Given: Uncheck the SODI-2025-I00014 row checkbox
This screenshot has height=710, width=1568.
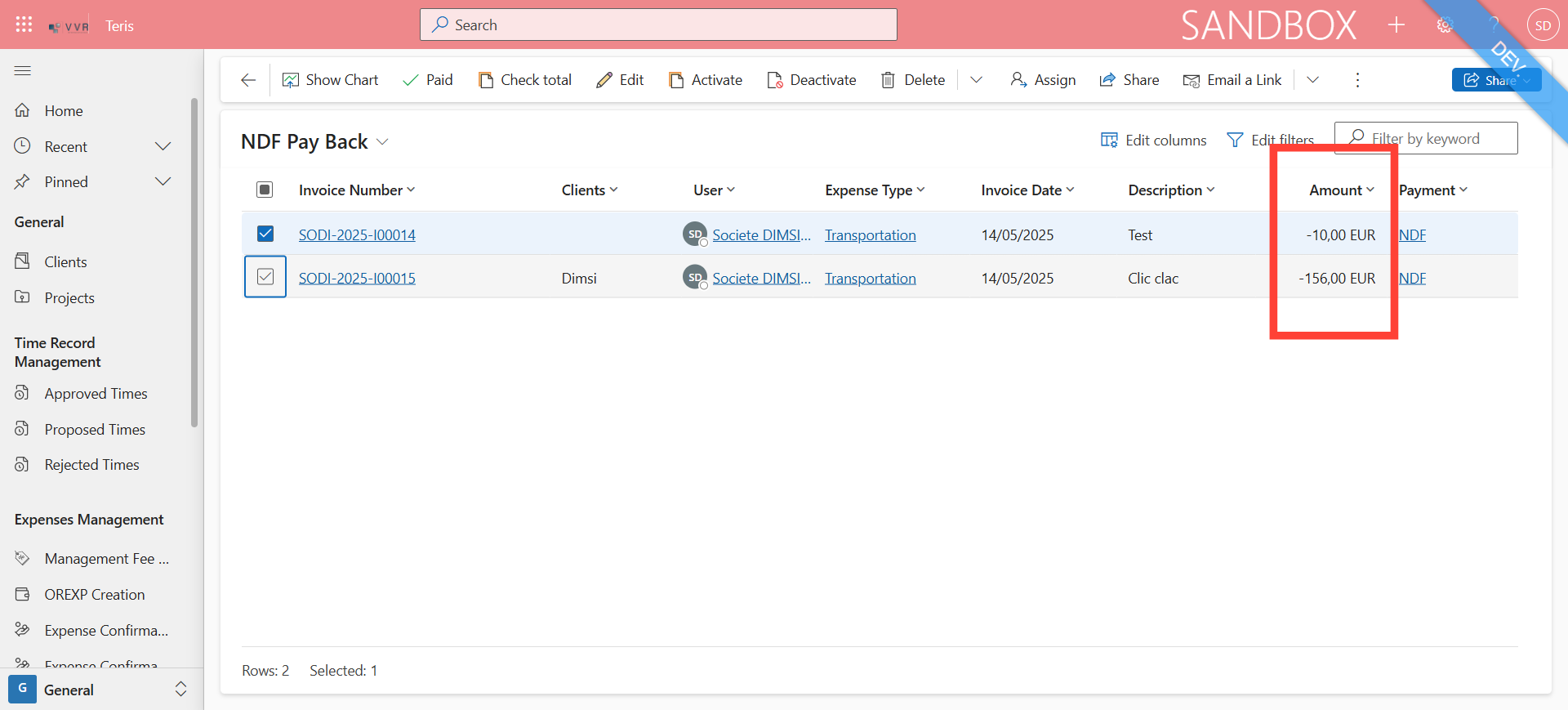Looking at the screenshot, I should pos(265,234).
